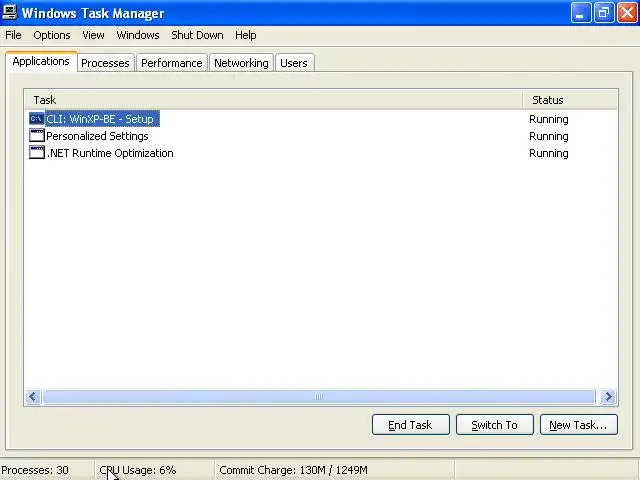The height and width of the screenshot is (480, 640).
Task: Click the horizontal scrollbar thumb
Action: coord(319,396)
